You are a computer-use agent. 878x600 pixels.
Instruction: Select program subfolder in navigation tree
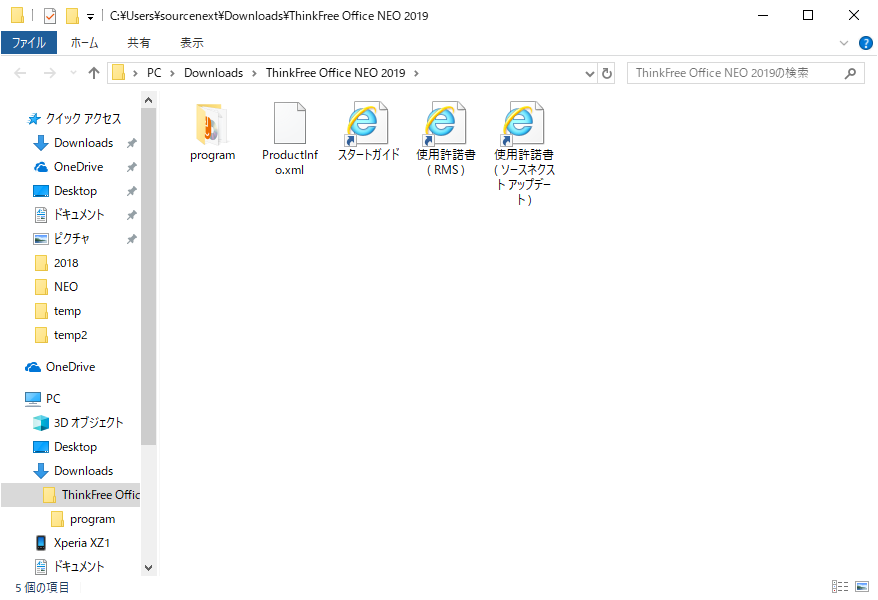(x=92, y=519)
